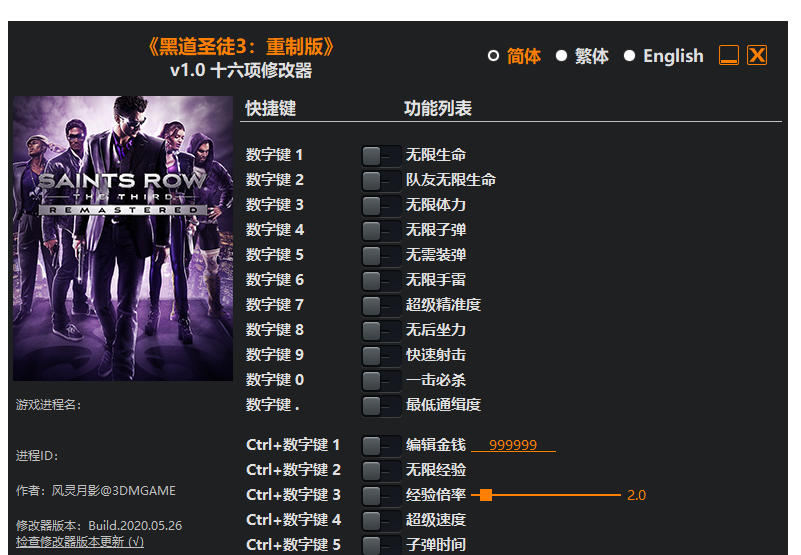
Task: Click hotkey label Ctrl+数字键 4
Action: click(293, 520)
